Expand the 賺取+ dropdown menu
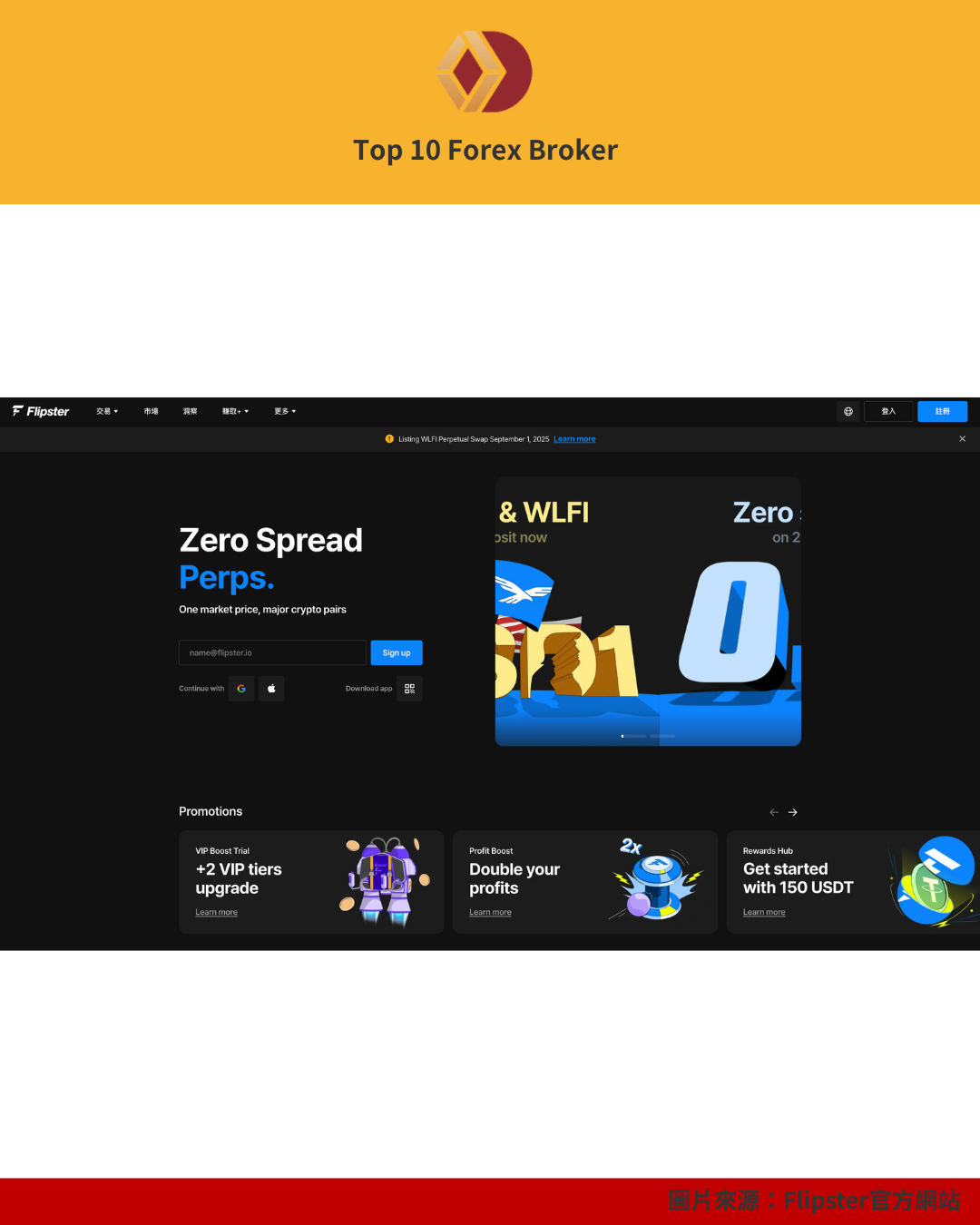This screenshot has width=980, height=1225. [235, 411]
